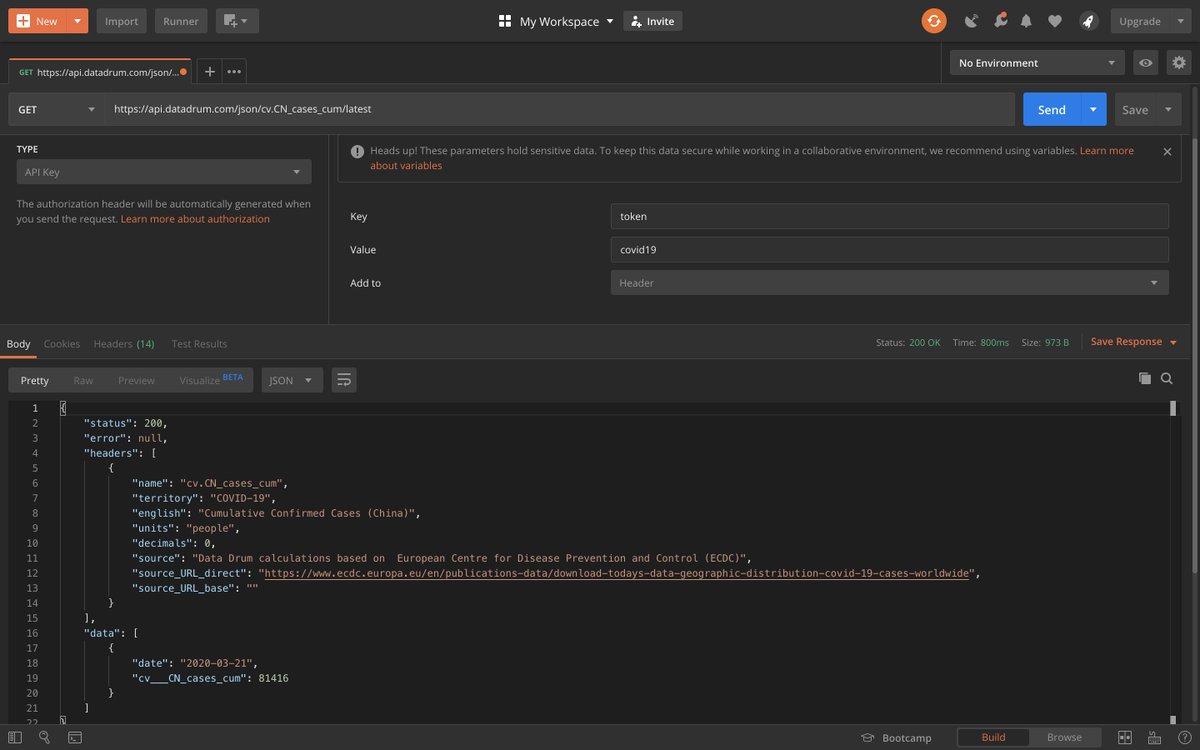Open the tab options three-dots menu

pyautogui.click(x=234, y=71)
